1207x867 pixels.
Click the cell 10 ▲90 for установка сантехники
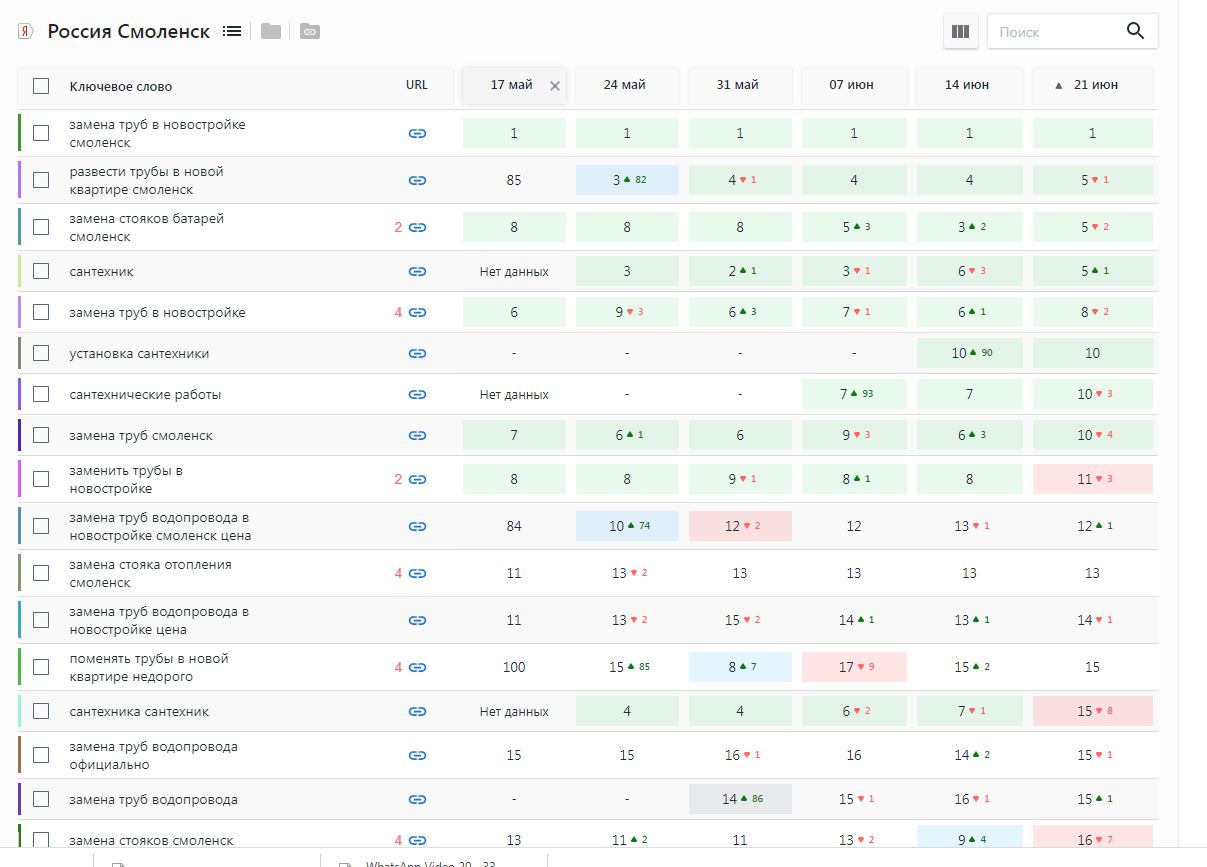pos(969,353)
